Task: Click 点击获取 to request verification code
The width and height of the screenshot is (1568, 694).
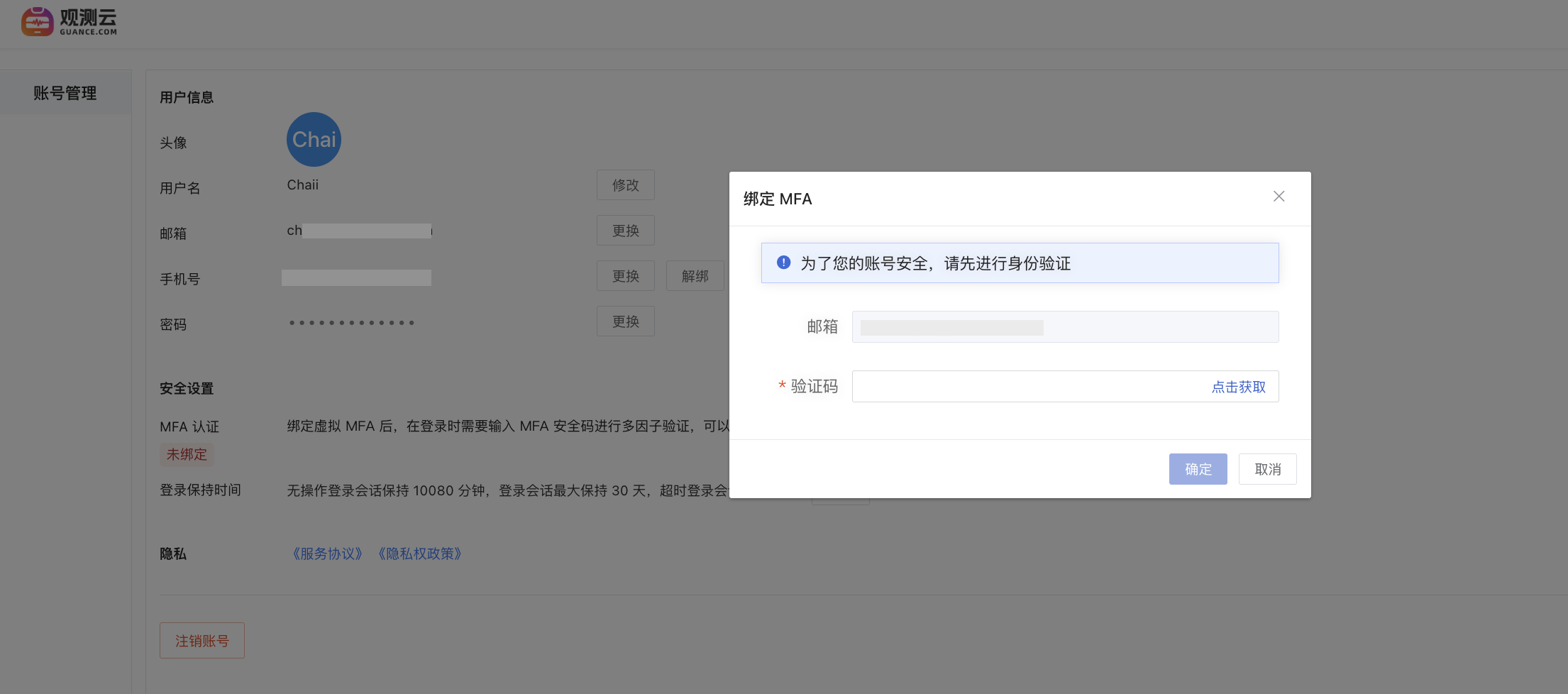Action: 1238,387
